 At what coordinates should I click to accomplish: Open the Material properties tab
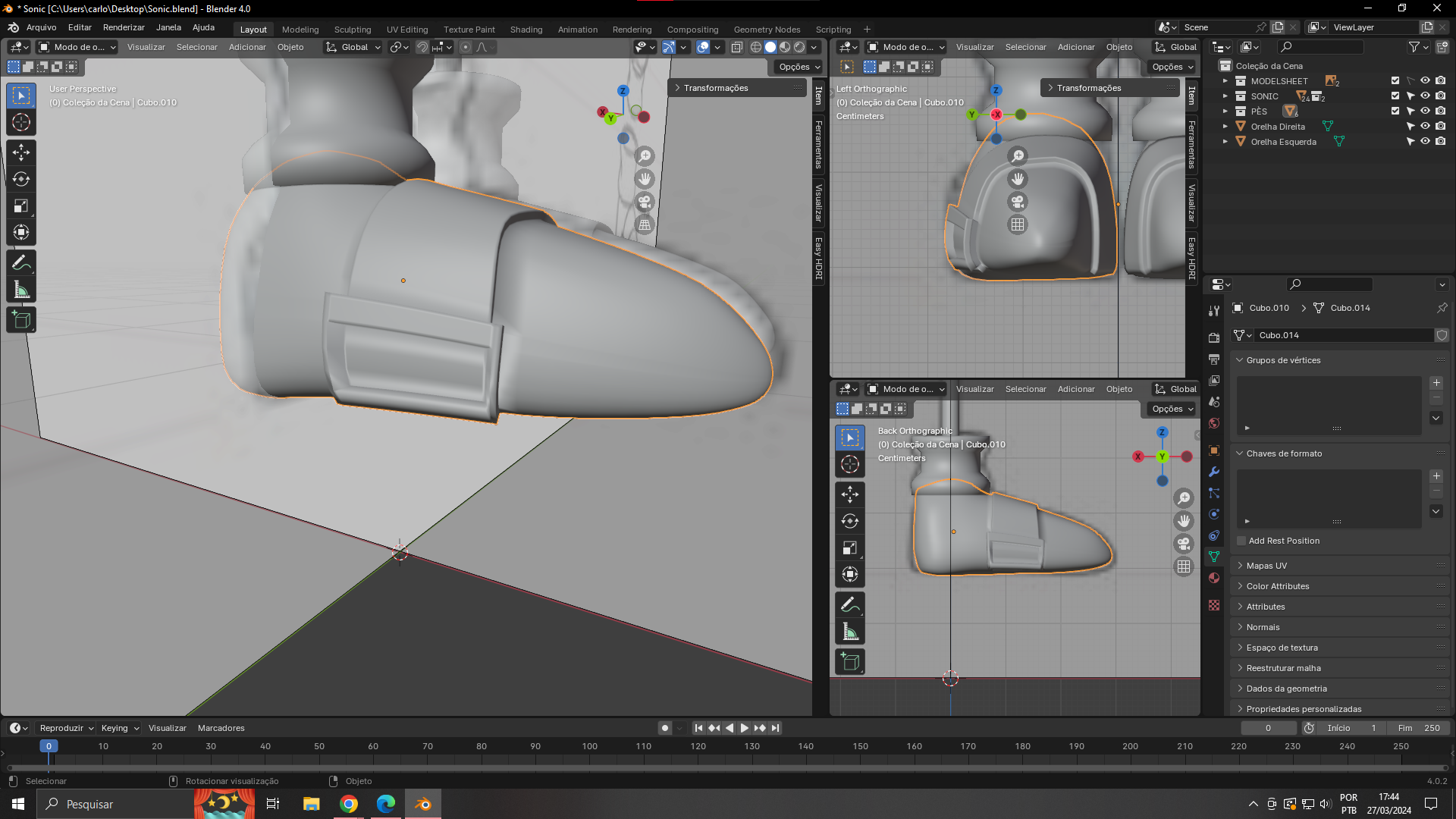click(x=1214, y=578)
